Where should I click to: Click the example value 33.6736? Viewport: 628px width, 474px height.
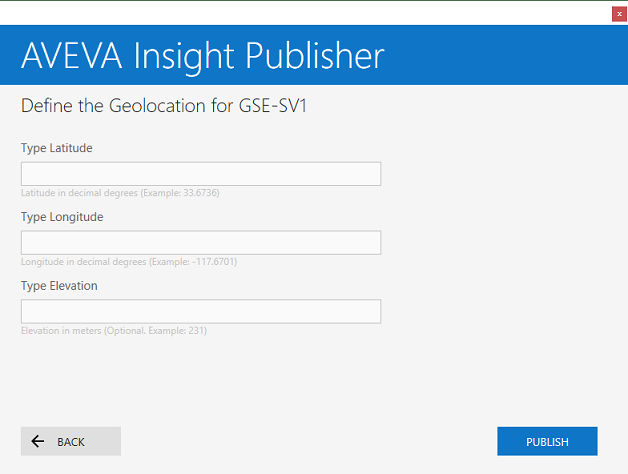coord(201,193)
